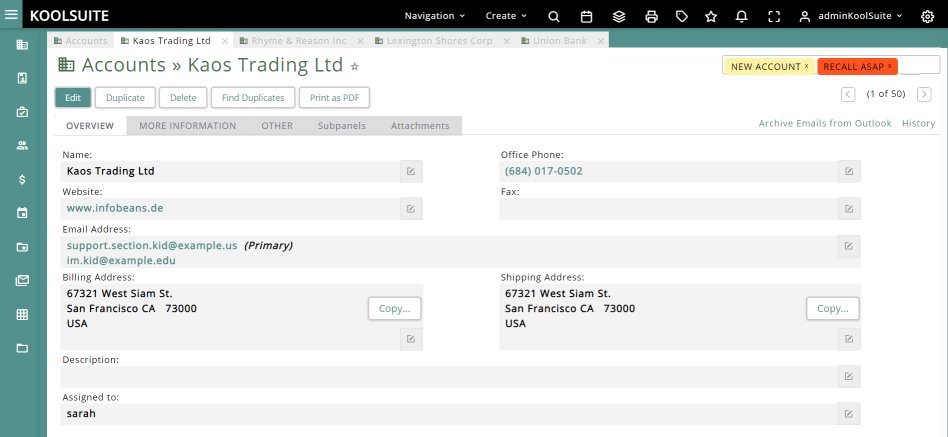Viewport: 948px width, 437px height.
Task: Toggle fullscreen mode icon
Action: click(x=773, y=16)
